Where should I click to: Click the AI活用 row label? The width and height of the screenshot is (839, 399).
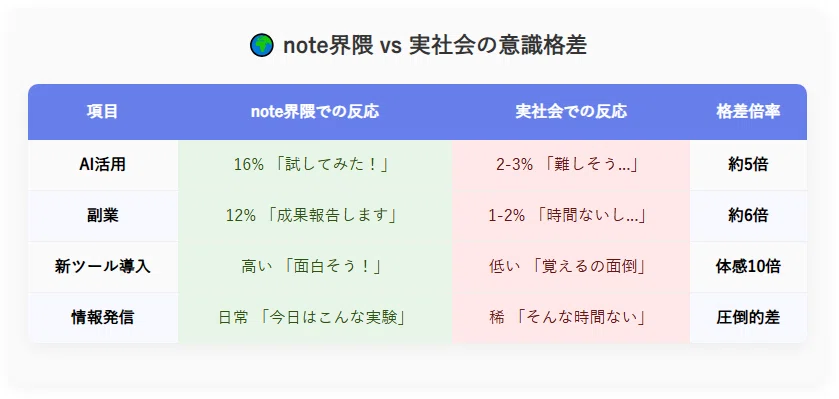103,165
